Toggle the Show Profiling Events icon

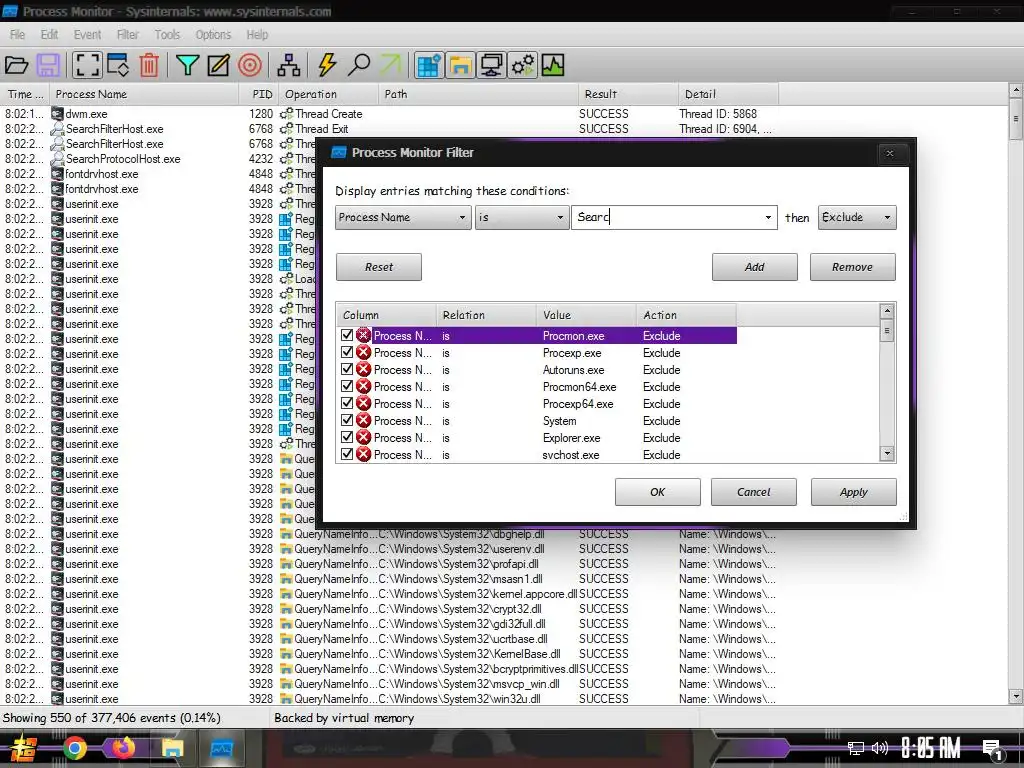click(553, 65)
